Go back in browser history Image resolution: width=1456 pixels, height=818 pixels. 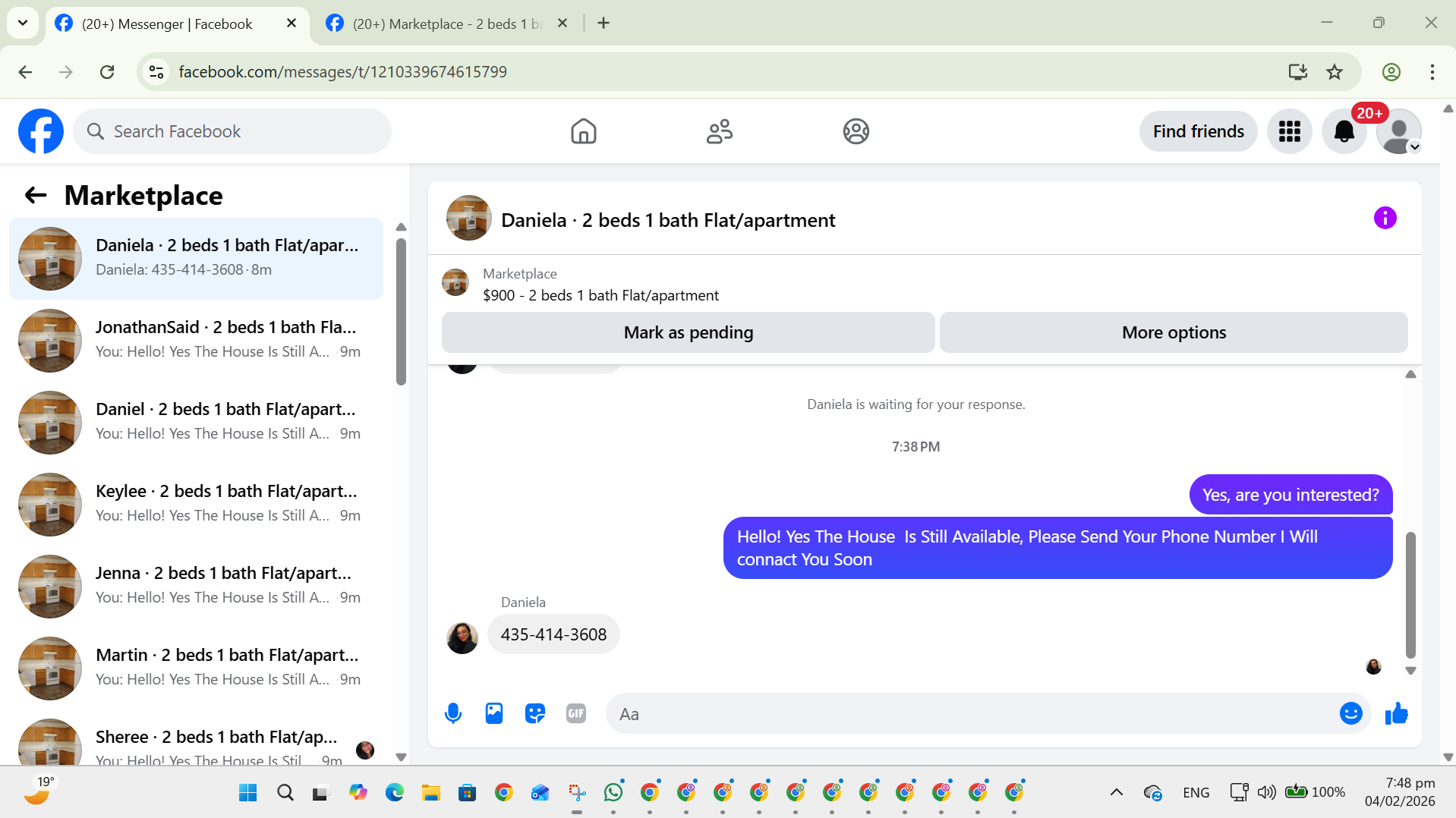click(25, 72)
